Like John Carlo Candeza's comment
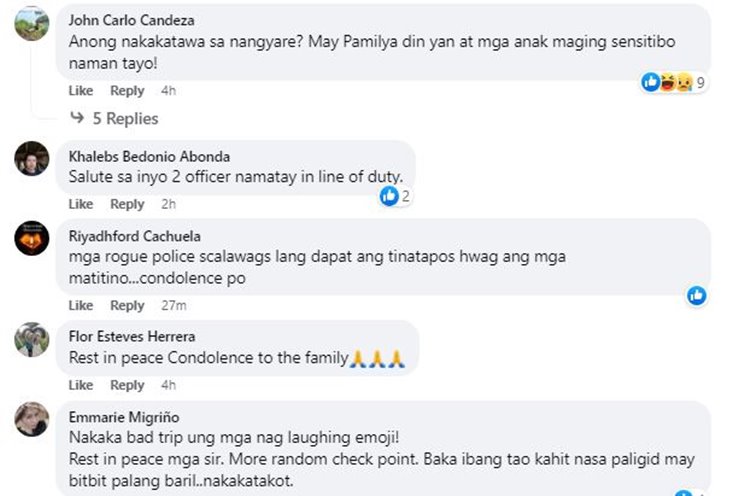The image size is (750, 496). click(x=81, y=91)
